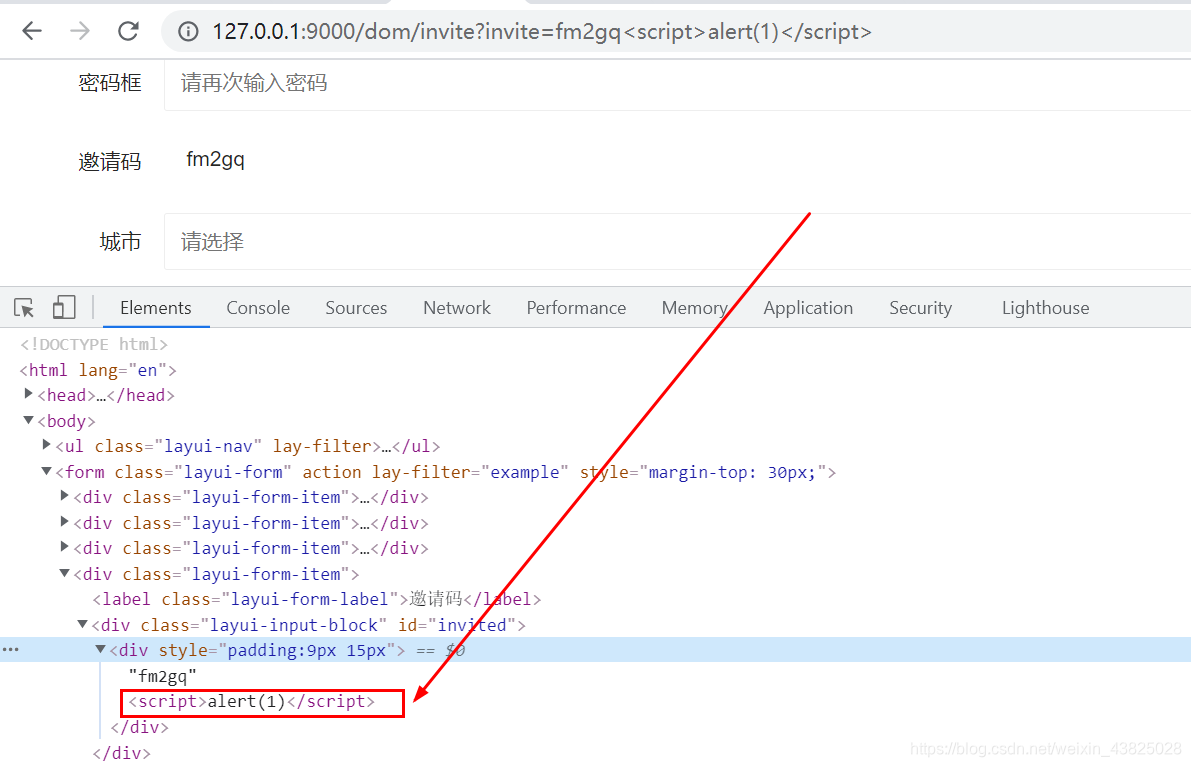This screenshot has width=1191, height=767.
Task: Collapse the body element node
Action: (x=28, y=420)
